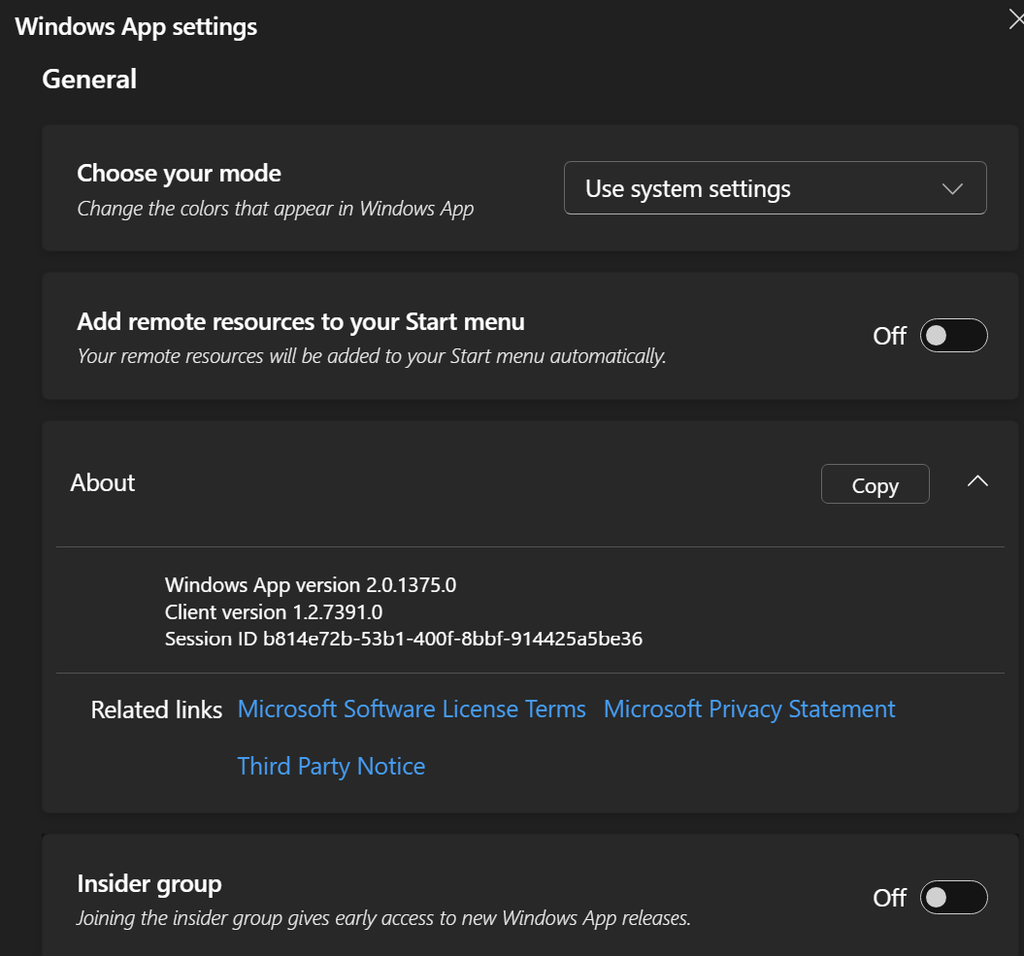Copy the About version information
Image resolution: width=1024 pixels, height=956 pixels.
click(875, 484)
